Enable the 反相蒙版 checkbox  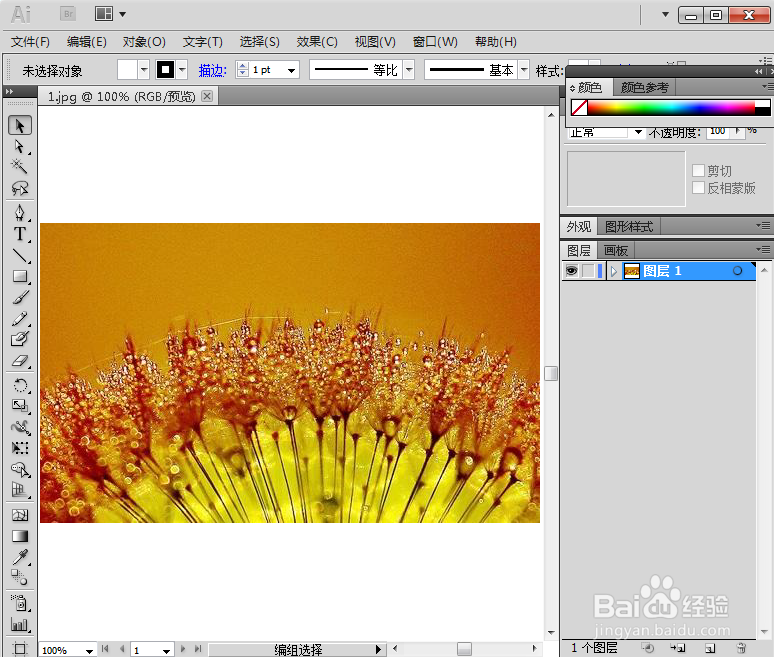[x=698, y=188]
